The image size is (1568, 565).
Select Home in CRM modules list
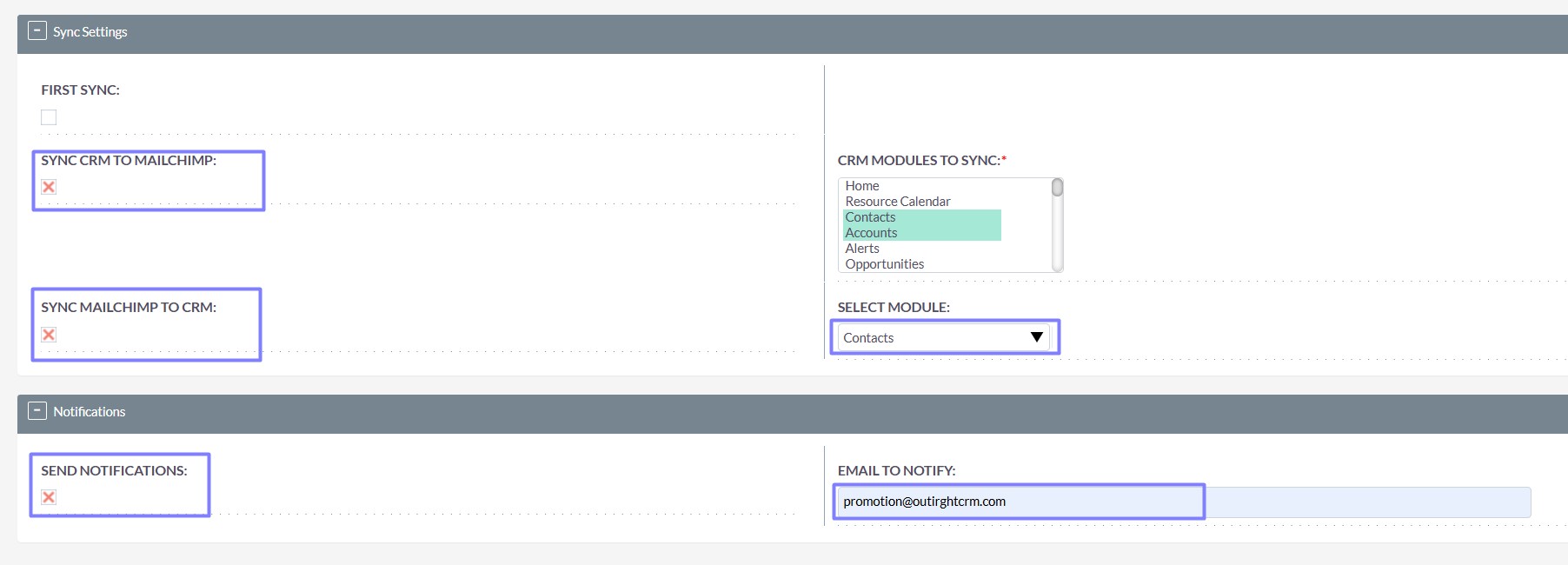(862, 186)
